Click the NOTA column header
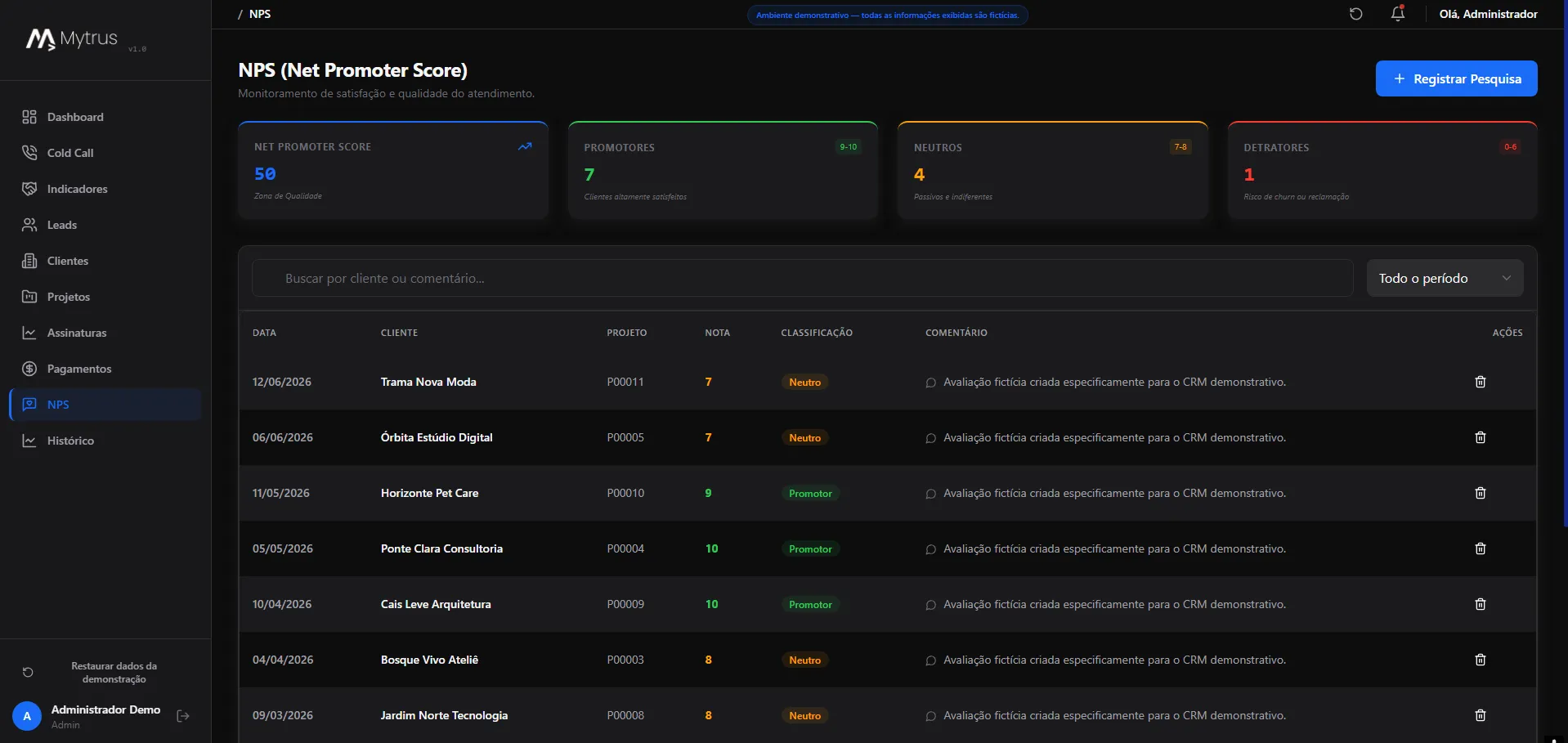1568x743 pixels. (x=718, y=333)
